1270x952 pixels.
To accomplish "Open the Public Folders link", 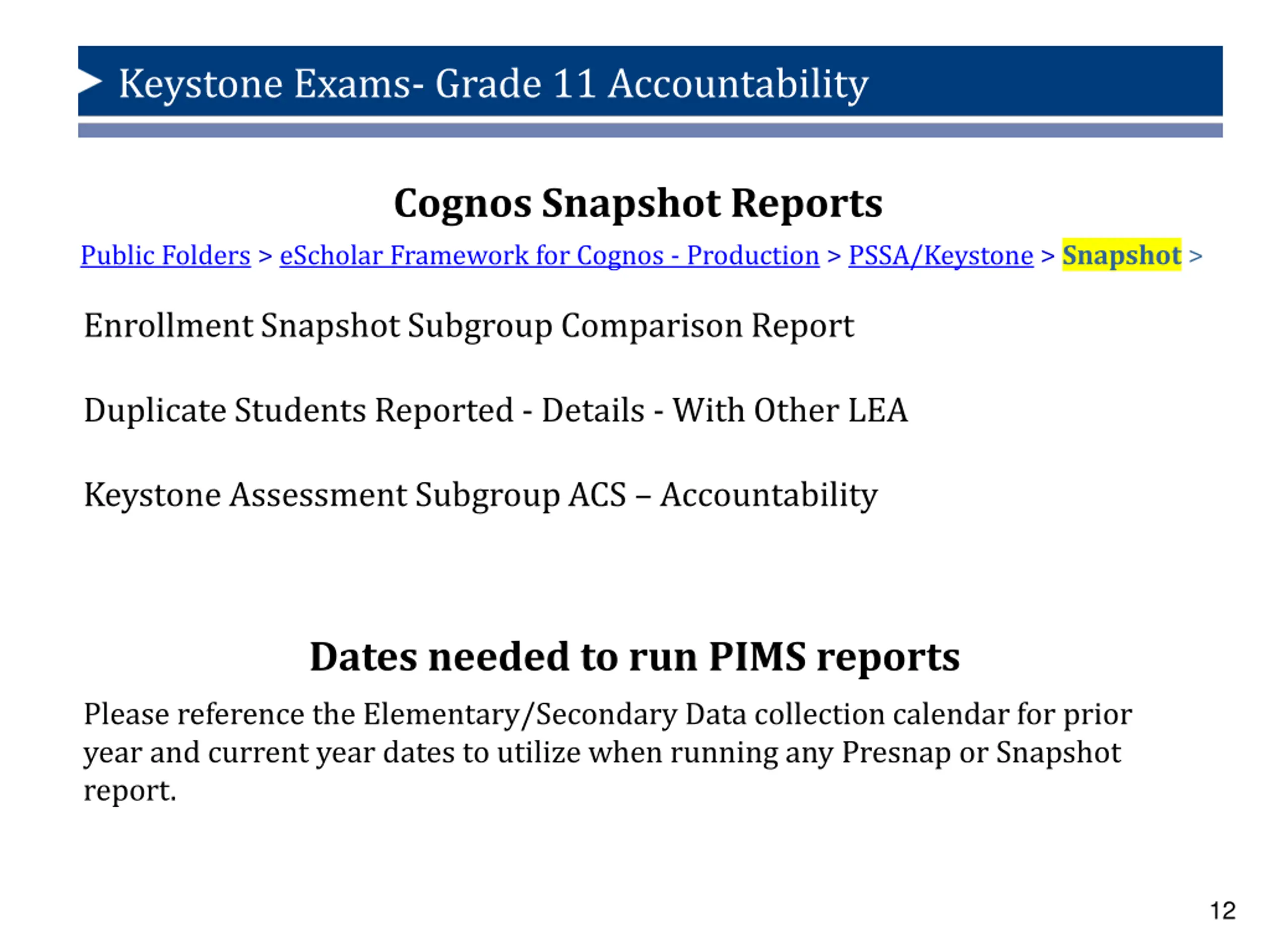I will coord(165,255).
